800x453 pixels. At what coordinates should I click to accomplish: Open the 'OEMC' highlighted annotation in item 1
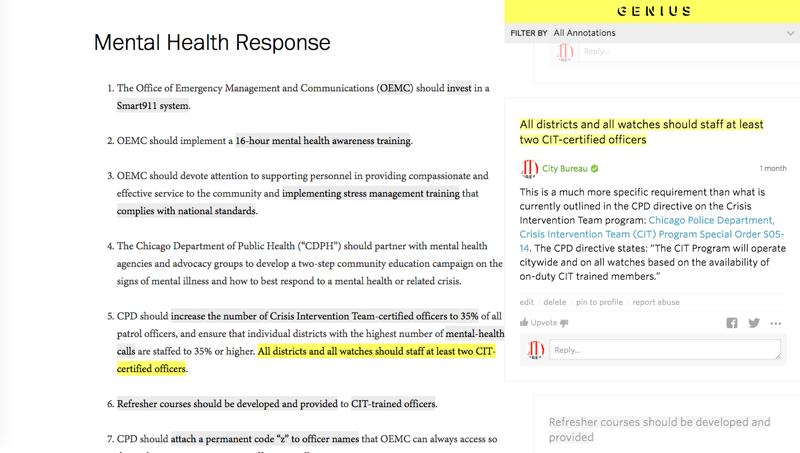[395, 88]
